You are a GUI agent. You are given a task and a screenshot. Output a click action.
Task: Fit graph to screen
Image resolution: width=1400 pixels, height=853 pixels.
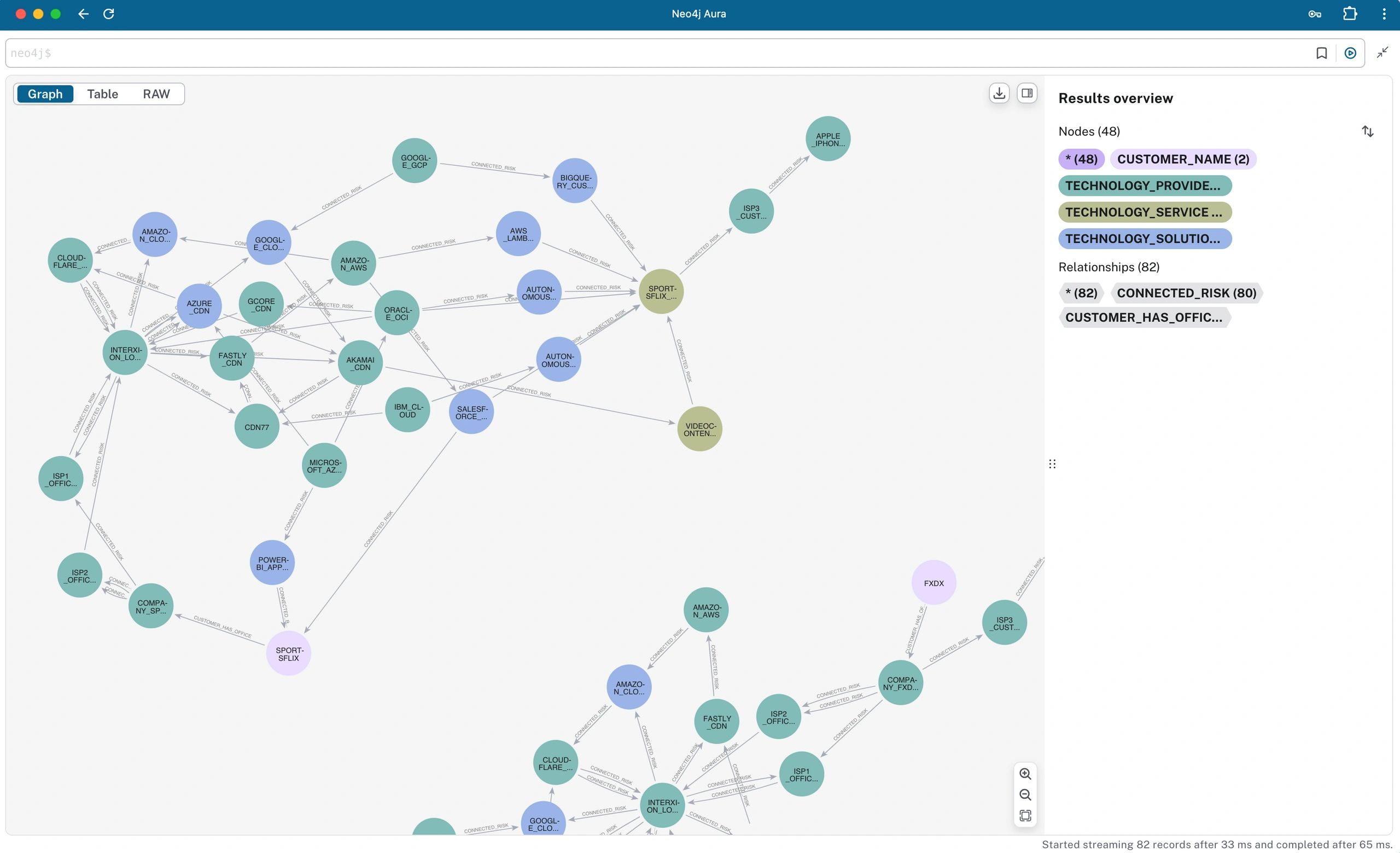[1025, 815]
